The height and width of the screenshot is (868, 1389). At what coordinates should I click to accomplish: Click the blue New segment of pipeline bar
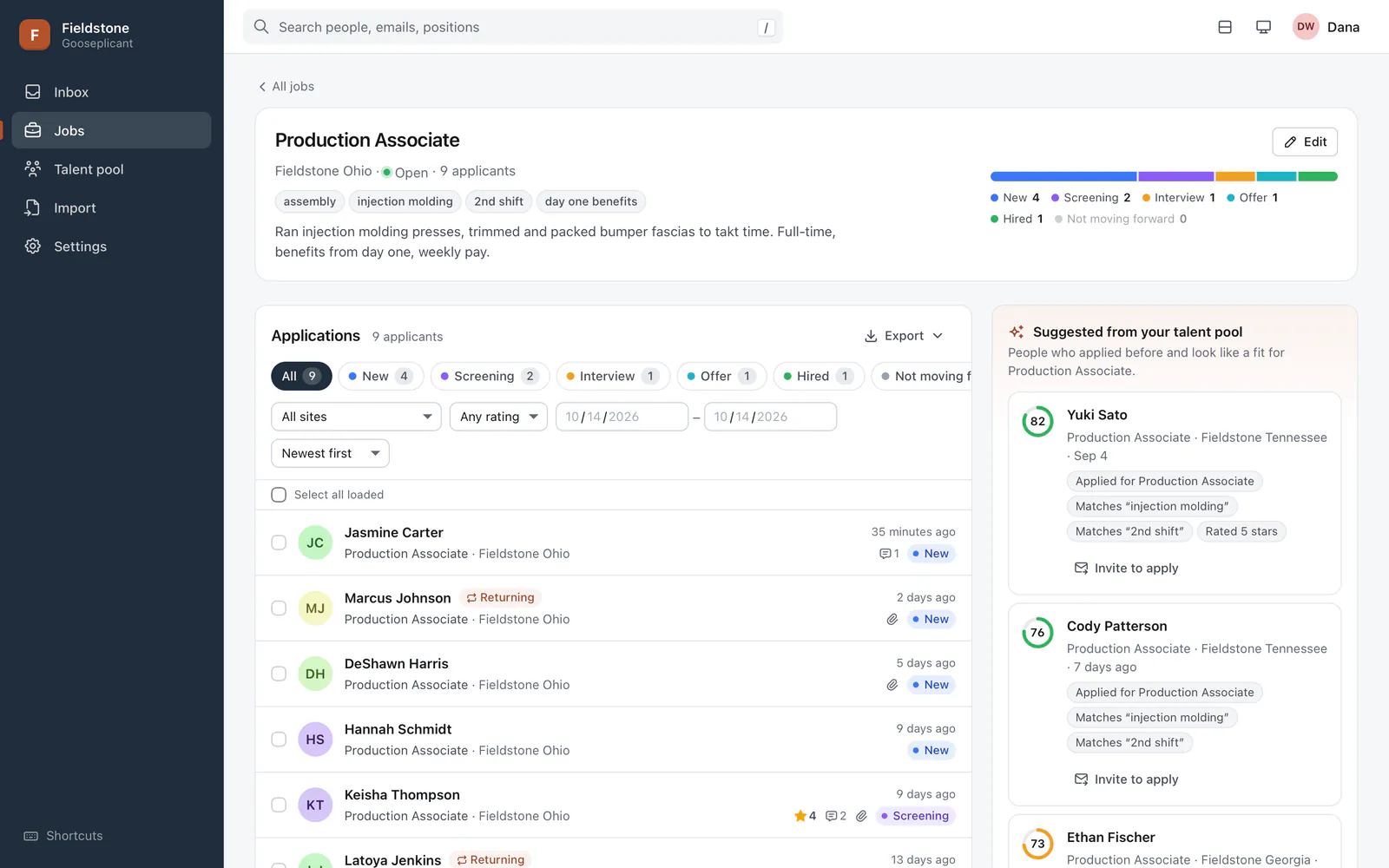click(1063, 176)
